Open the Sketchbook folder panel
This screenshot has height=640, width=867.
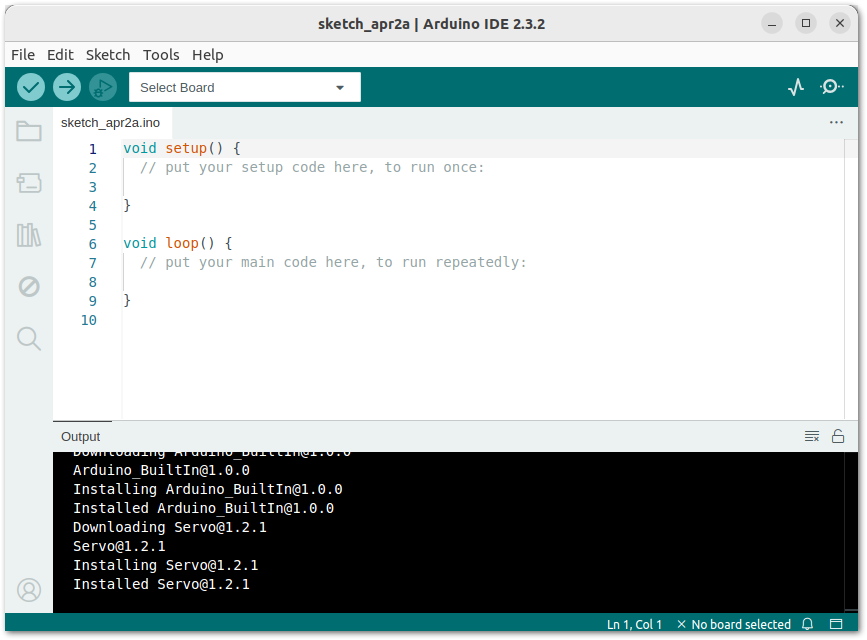click(29, 132)
